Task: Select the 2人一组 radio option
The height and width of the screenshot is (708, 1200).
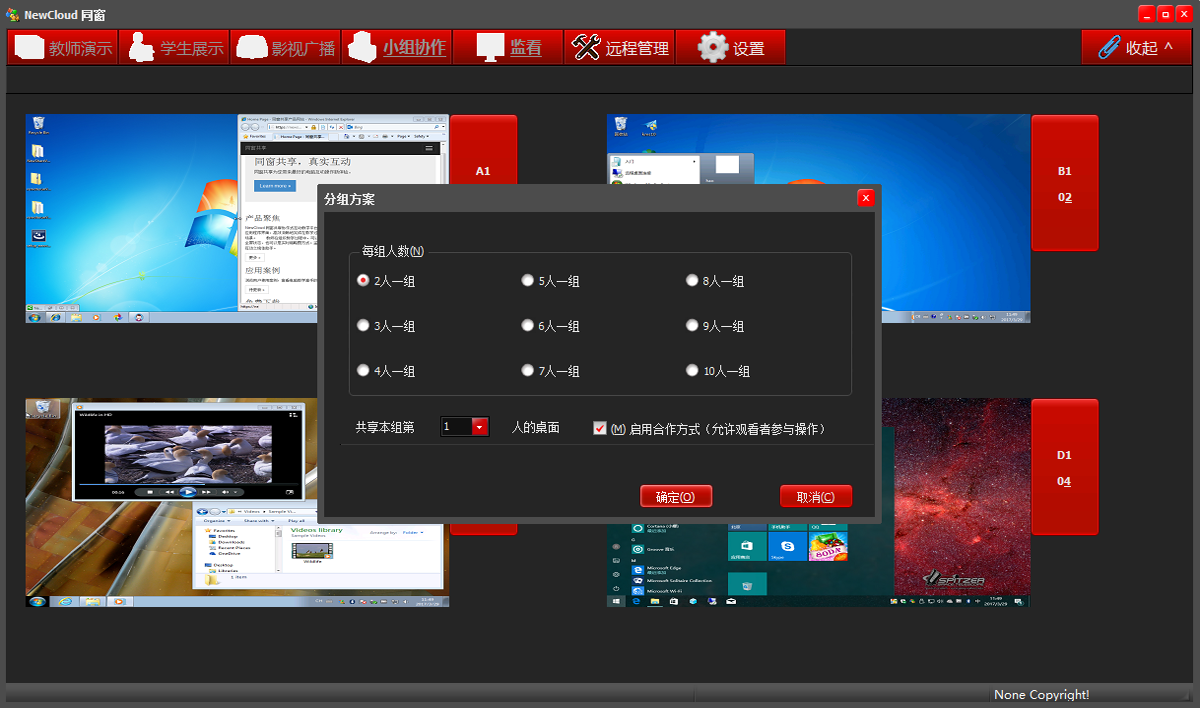Action: (x=386, y=281)
